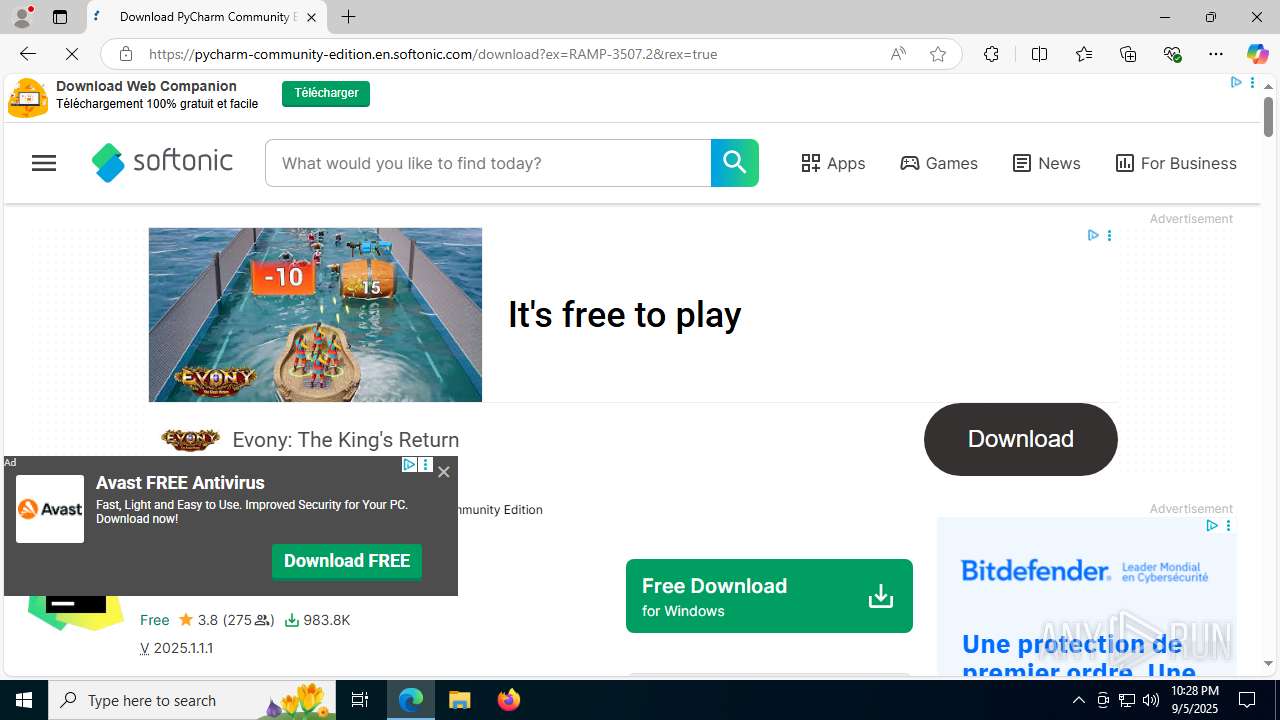Click the Free license label

pyautogui.click(x=154, y=620)
